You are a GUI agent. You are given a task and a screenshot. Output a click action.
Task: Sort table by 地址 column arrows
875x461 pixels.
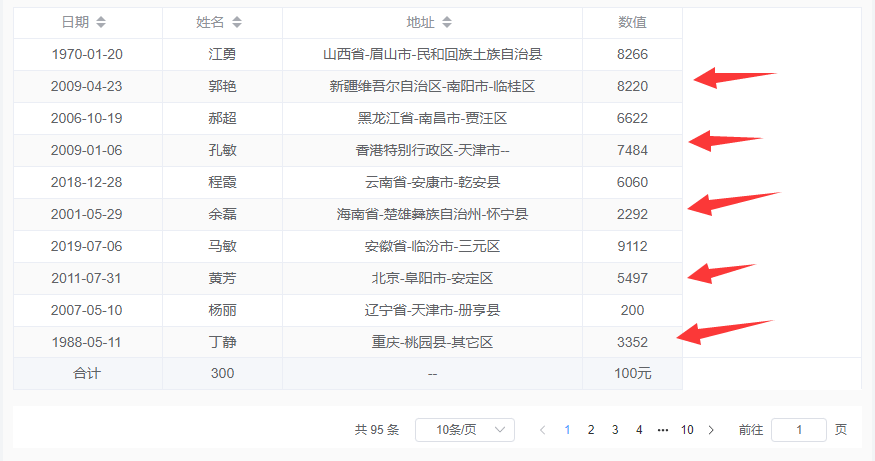click(447, 22)
